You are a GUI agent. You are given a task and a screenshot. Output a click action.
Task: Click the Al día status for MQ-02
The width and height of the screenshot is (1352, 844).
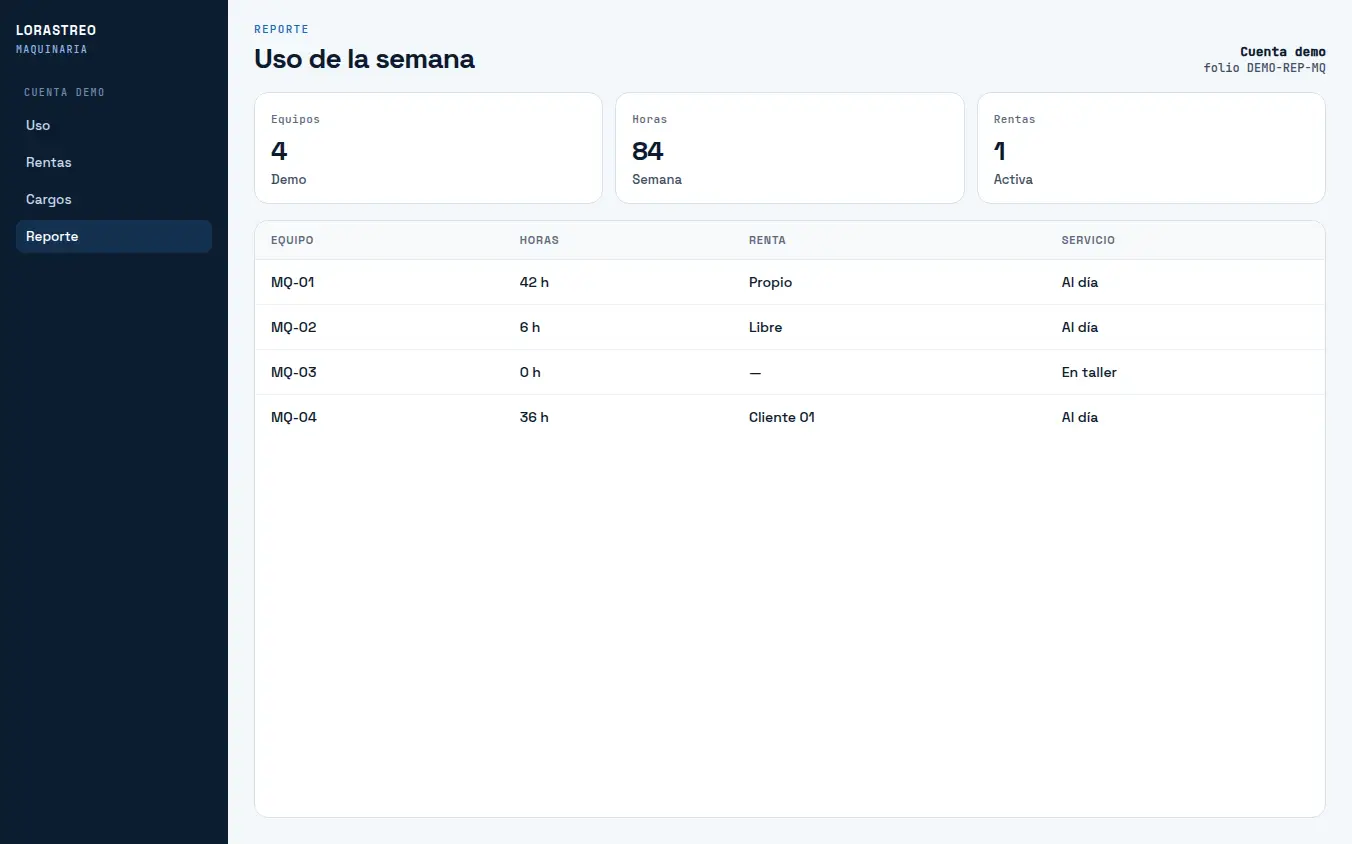[1080, 327]
